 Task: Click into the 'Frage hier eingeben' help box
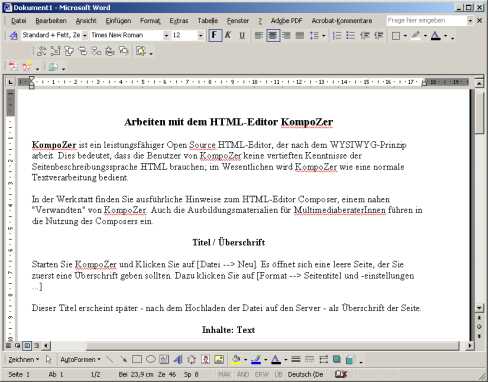tap(427, 21)
